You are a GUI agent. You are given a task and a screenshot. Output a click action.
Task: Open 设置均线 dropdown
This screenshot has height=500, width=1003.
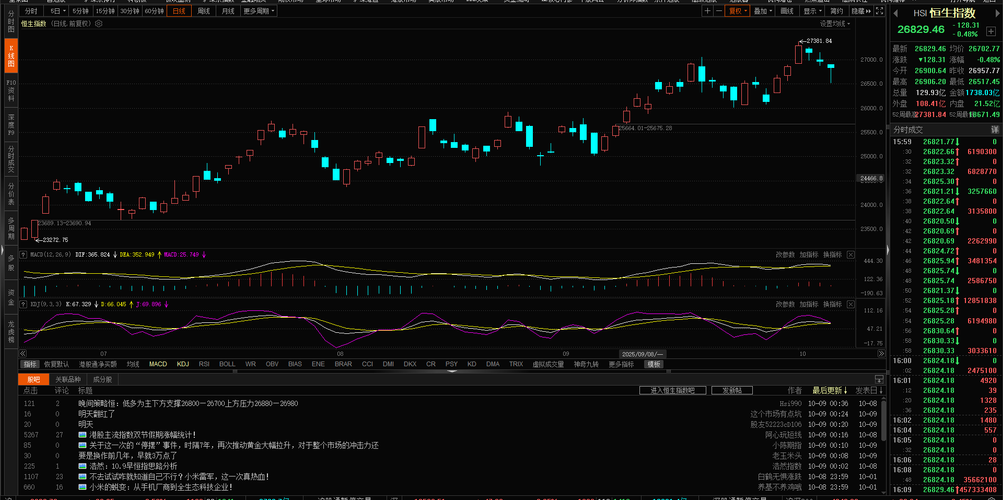[x=835, y=24]
